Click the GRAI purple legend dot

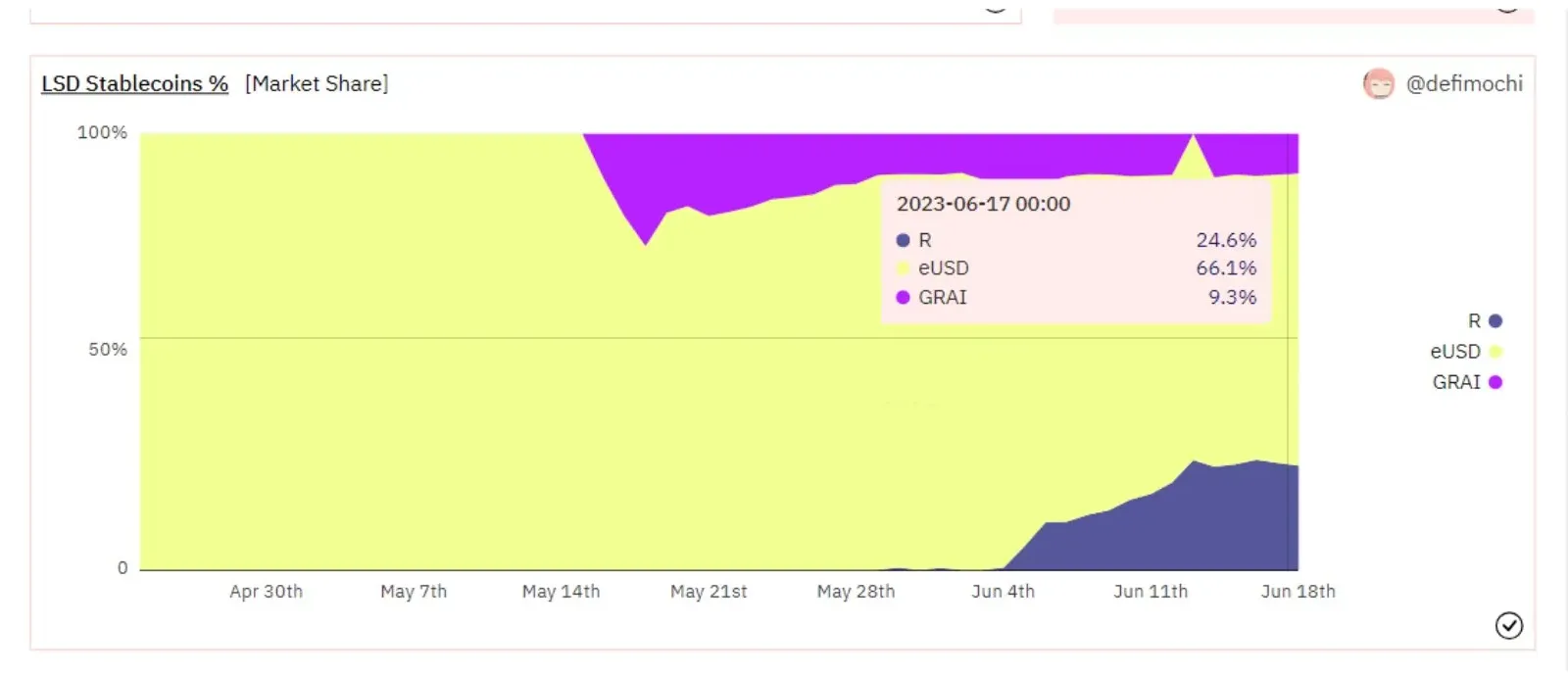[x=1495, y=382]
